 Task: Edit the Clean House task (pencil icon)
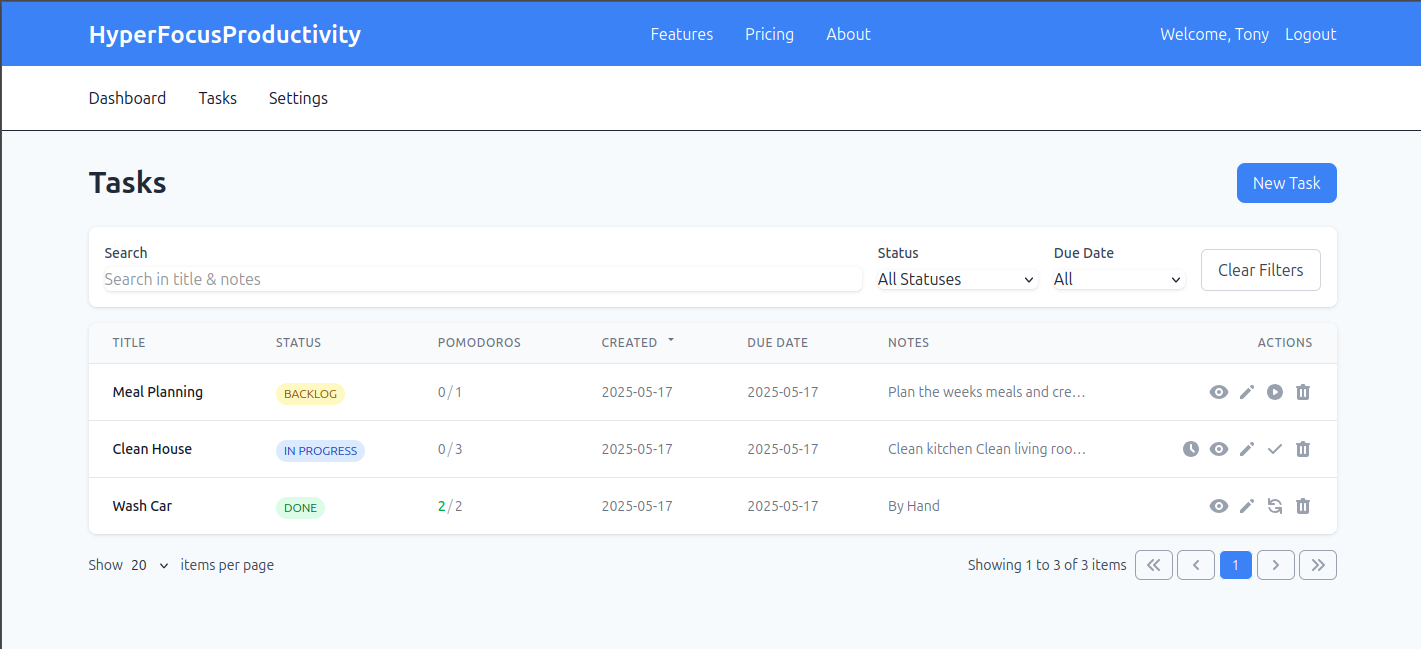tap(1246, 449)
